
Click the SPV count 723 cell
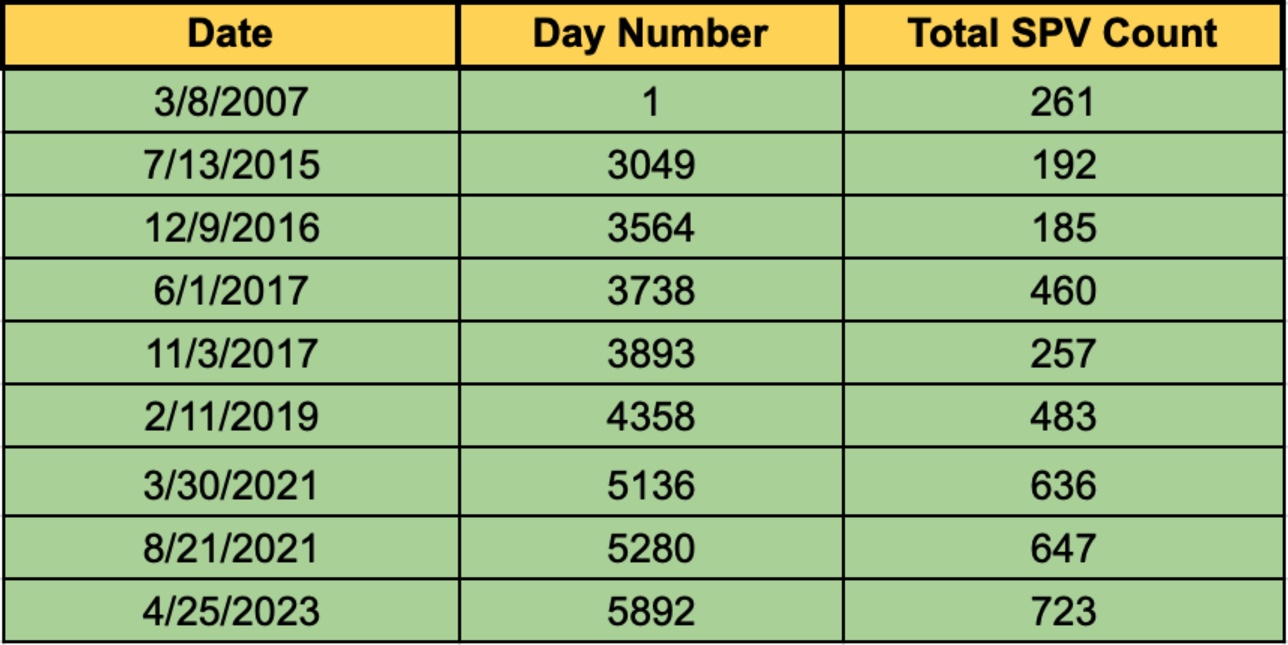pos(1063,611)
